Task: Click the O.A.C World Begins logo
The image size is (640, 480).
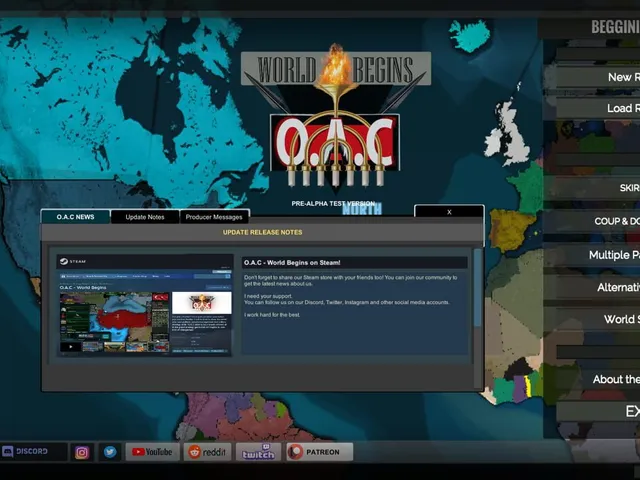Action: point(336,118)
